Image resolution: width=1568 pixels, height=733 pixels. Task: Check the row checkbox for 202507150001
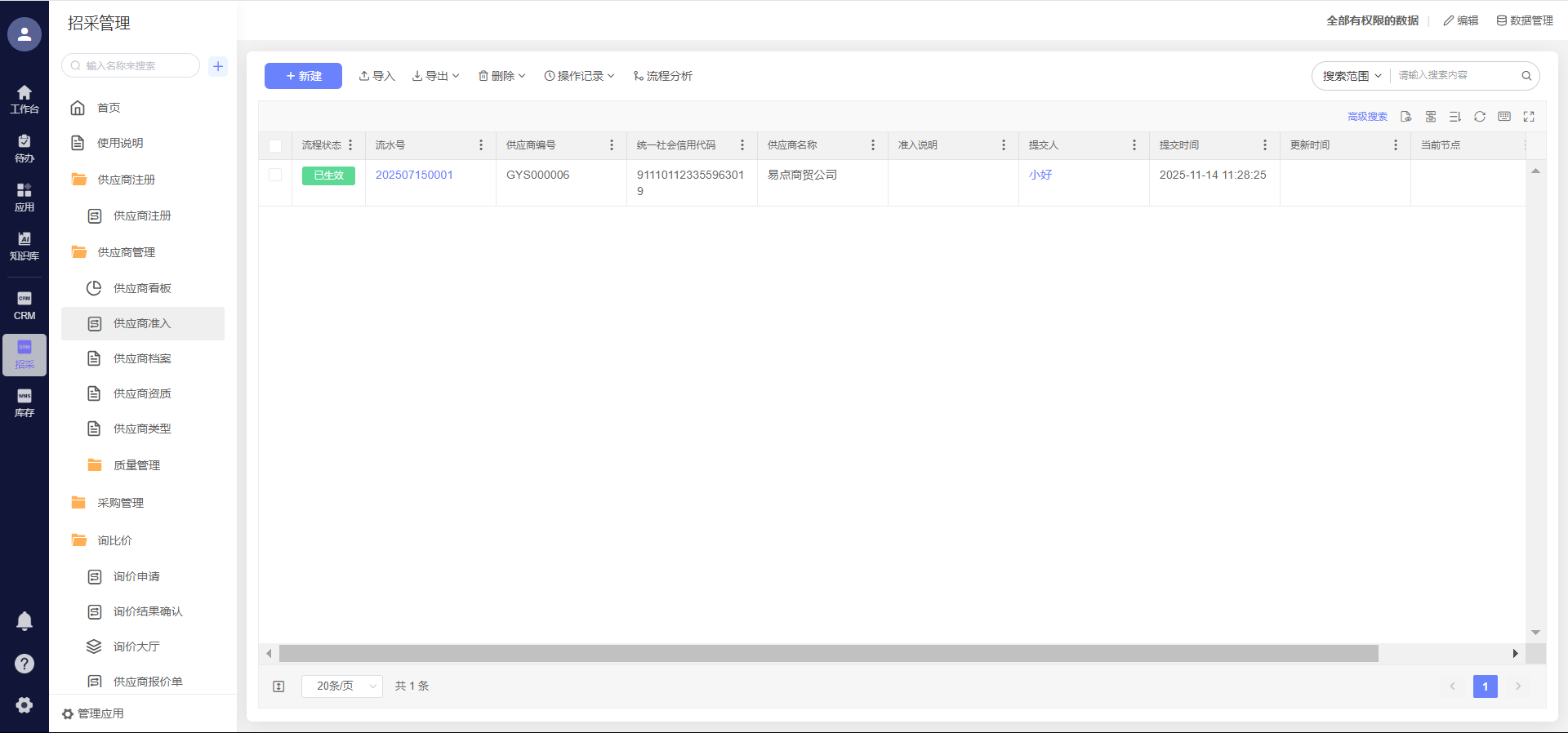275,175
